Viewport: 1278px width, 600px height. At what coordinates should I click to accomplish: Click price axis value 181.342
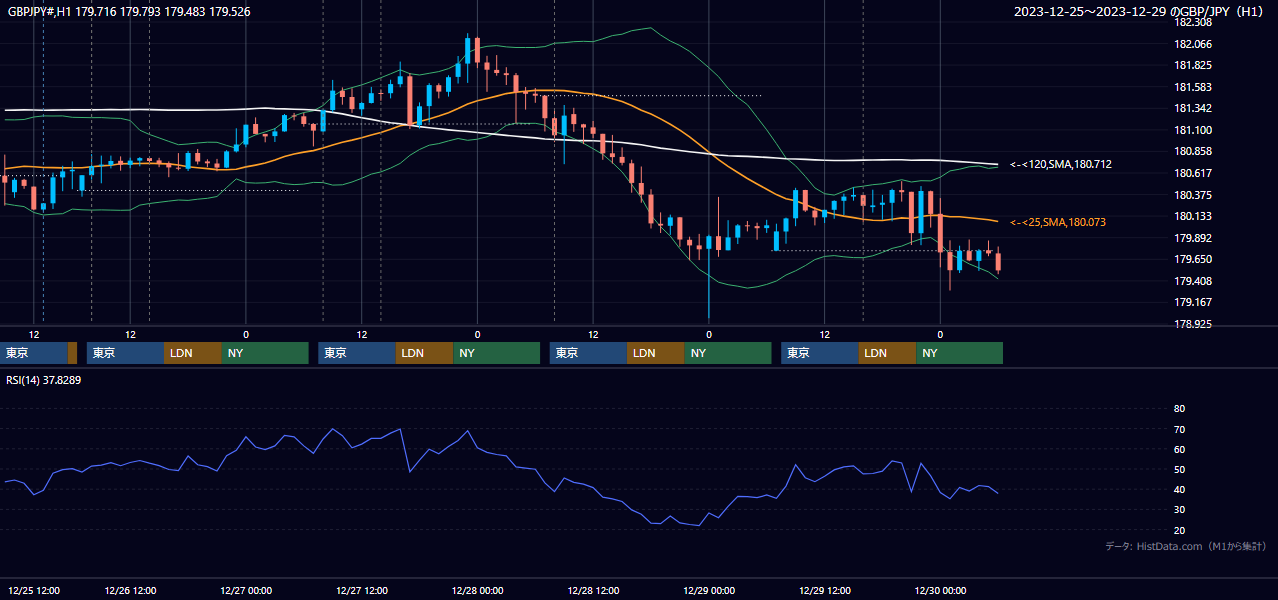point(1193,108)
